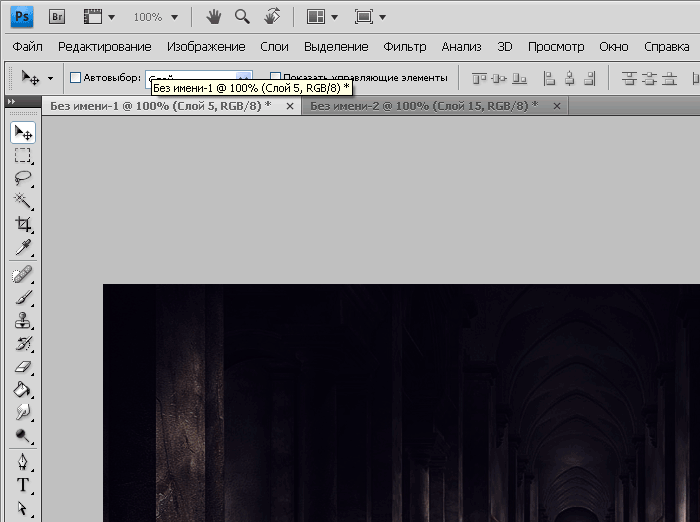Collapse the toolbox using double-arrow header

tap(11, 102)
